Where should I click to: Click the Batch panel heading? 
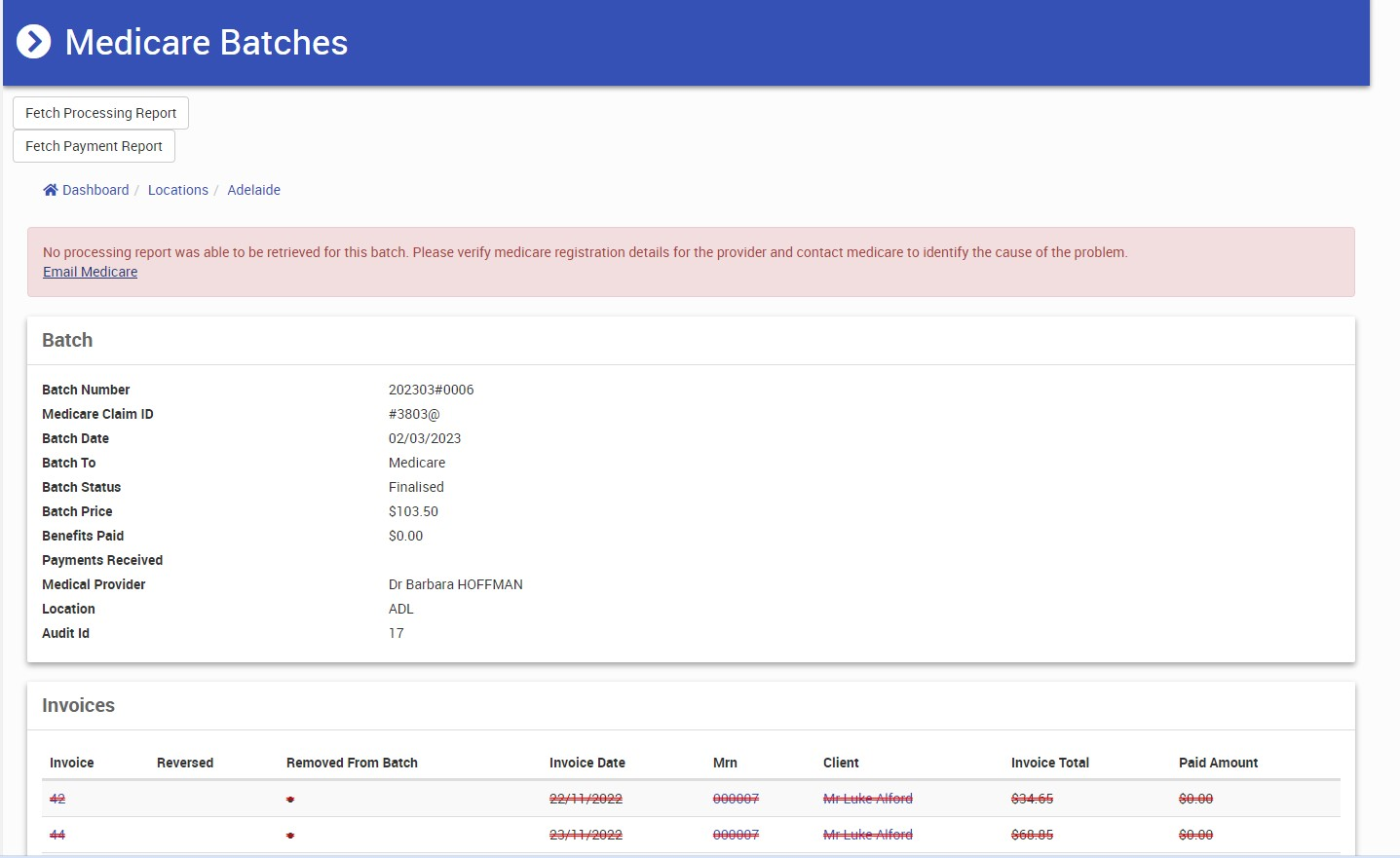pos(67,340)
